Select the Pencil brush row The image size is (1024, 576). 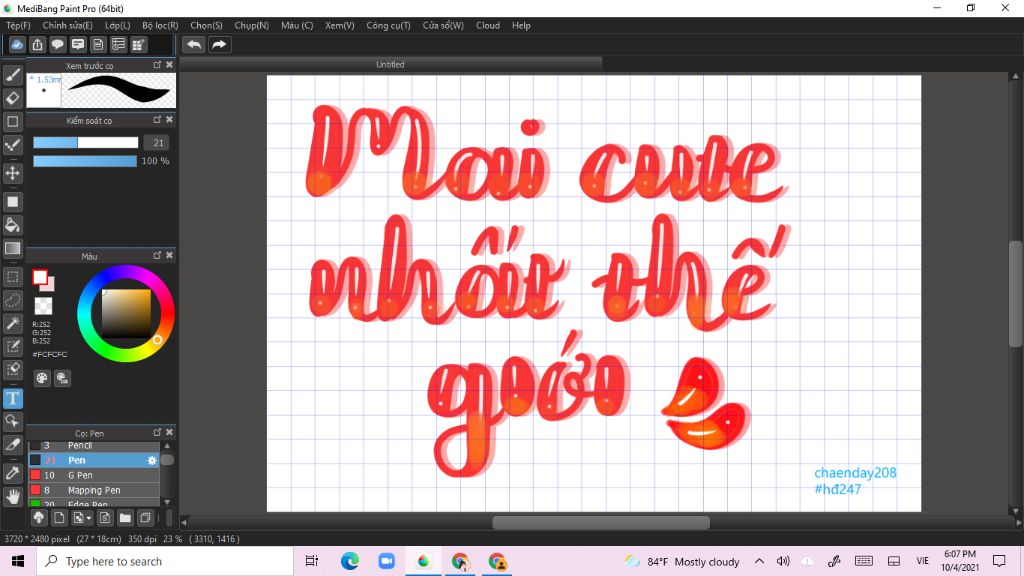point(94,445)
